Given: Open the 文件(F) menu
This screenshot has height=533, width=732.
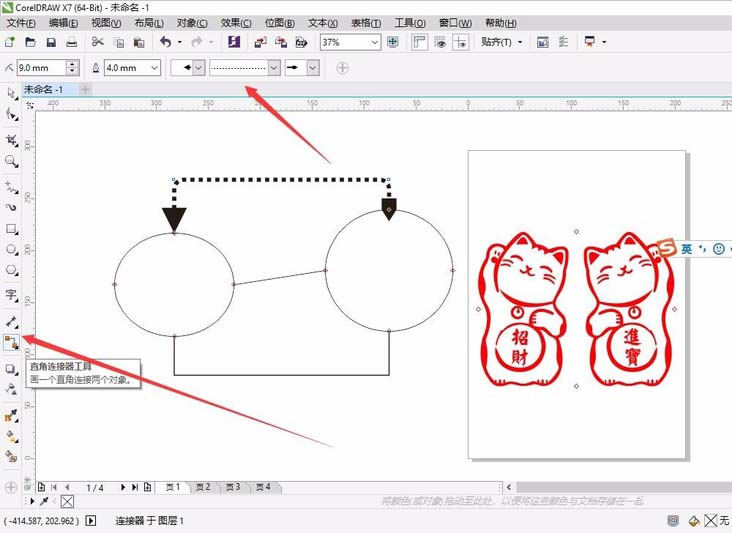Looking at the screenshot, I should tap(21, 23).
